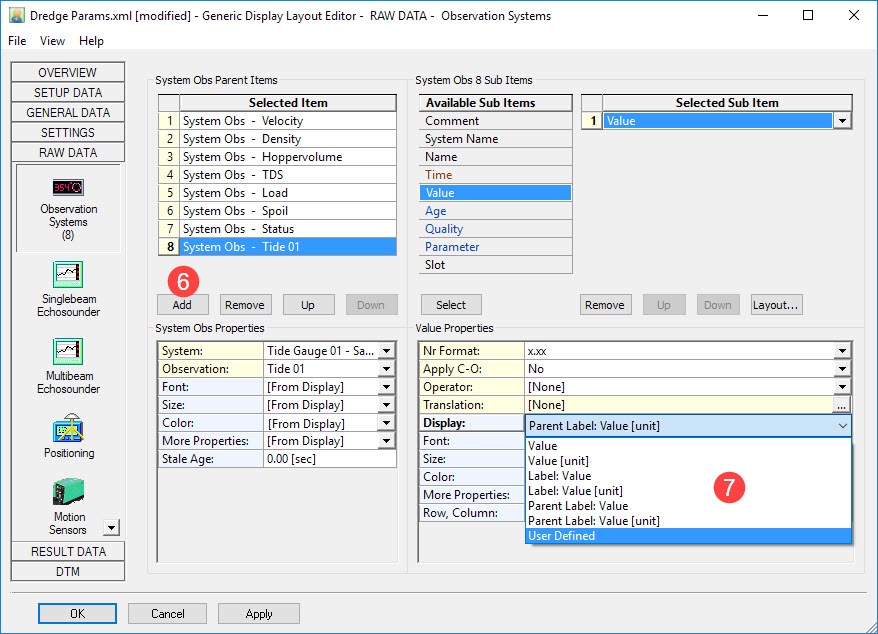Screen dimensions: 878x634
Task: Expand the System dropdown for Tide Gauge
Action: point(386,351)
